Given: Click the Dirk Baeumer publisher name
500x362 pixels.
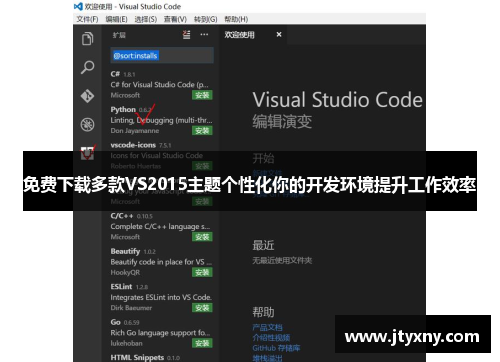Looking at the screenshot, I should (131, 308).
